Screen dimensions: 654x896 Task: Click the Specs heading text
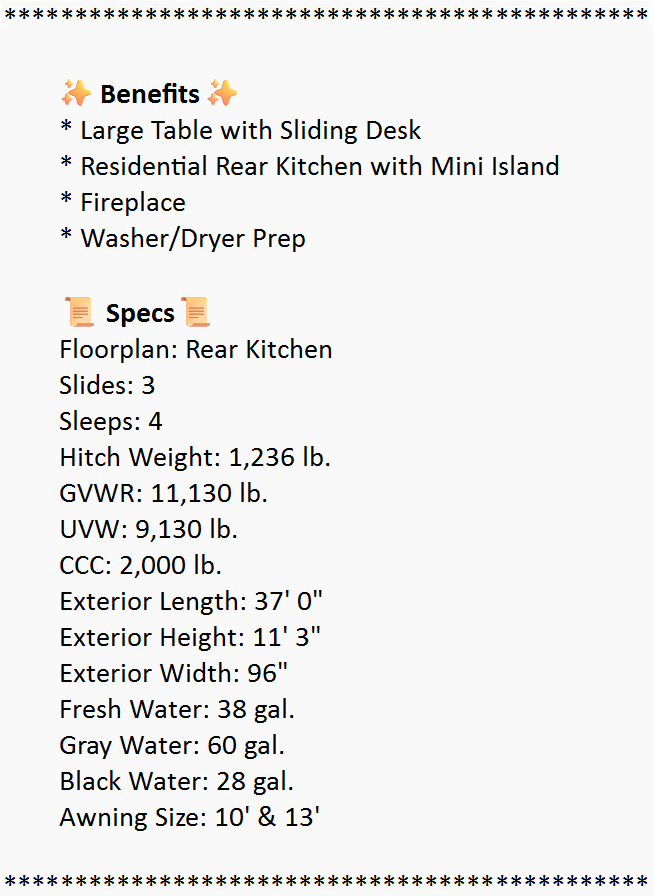pos(140,313)
